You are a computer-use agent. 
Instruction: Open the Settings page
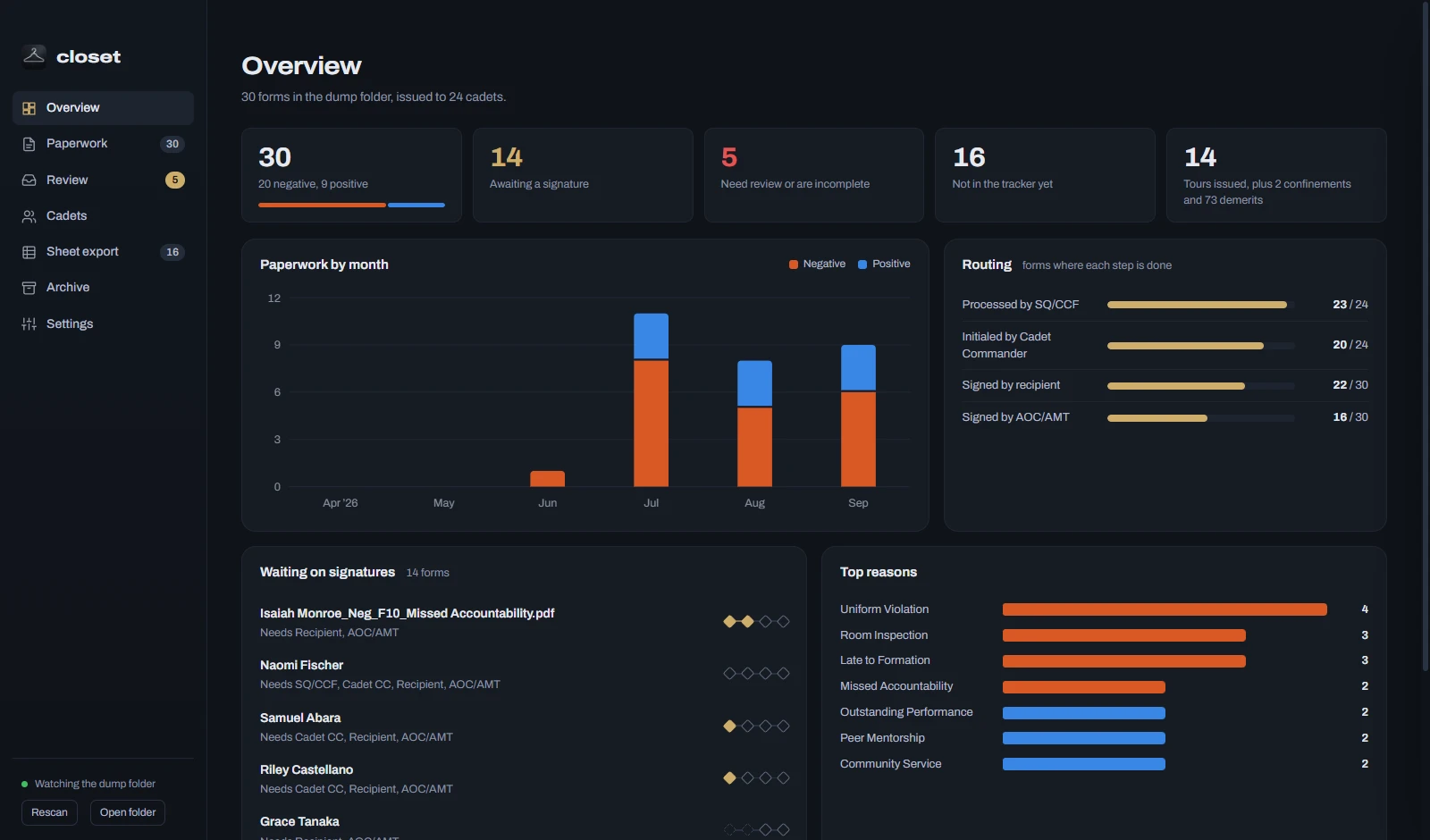click(103, 323)
